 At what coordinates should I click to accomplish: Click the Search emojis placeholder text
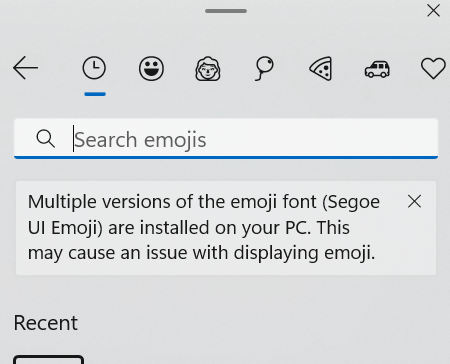tap(140, 140)
